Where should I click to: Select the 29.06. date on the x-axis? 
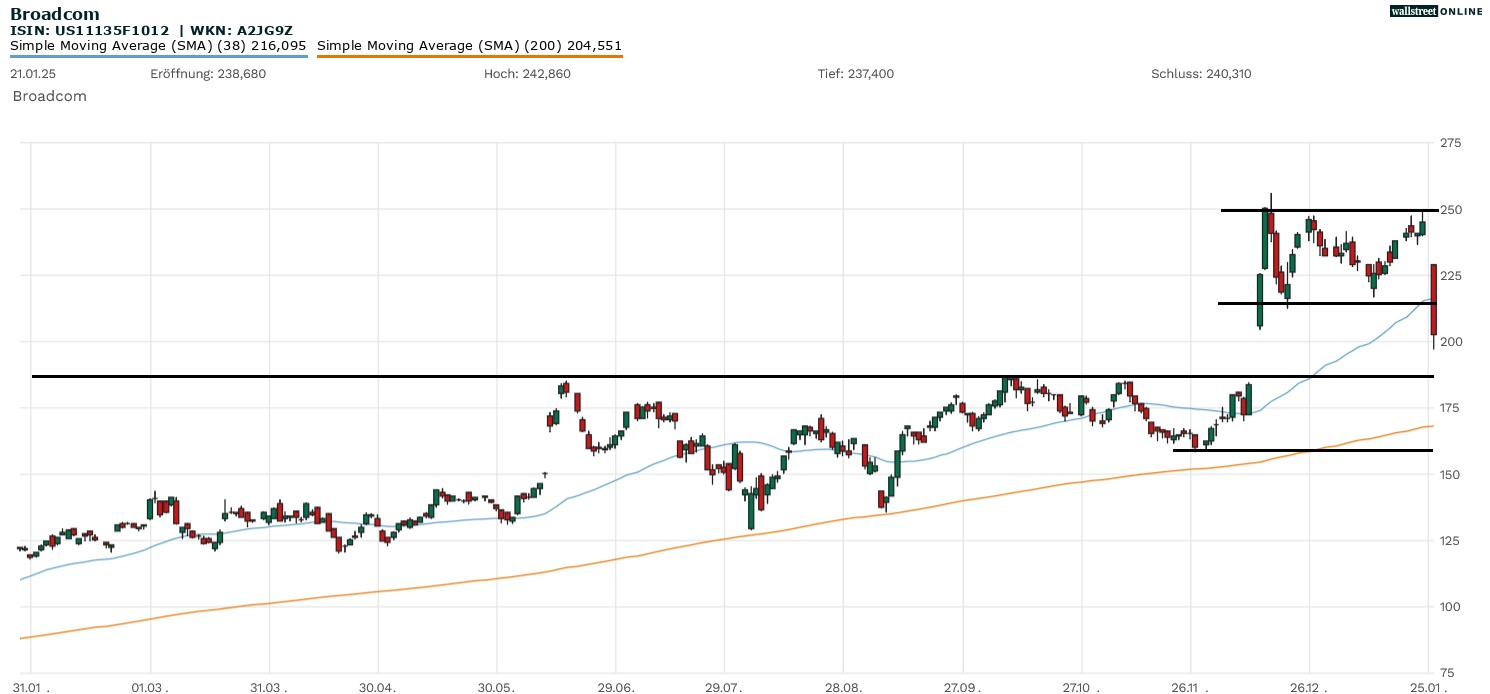click(x=616, y=687)
